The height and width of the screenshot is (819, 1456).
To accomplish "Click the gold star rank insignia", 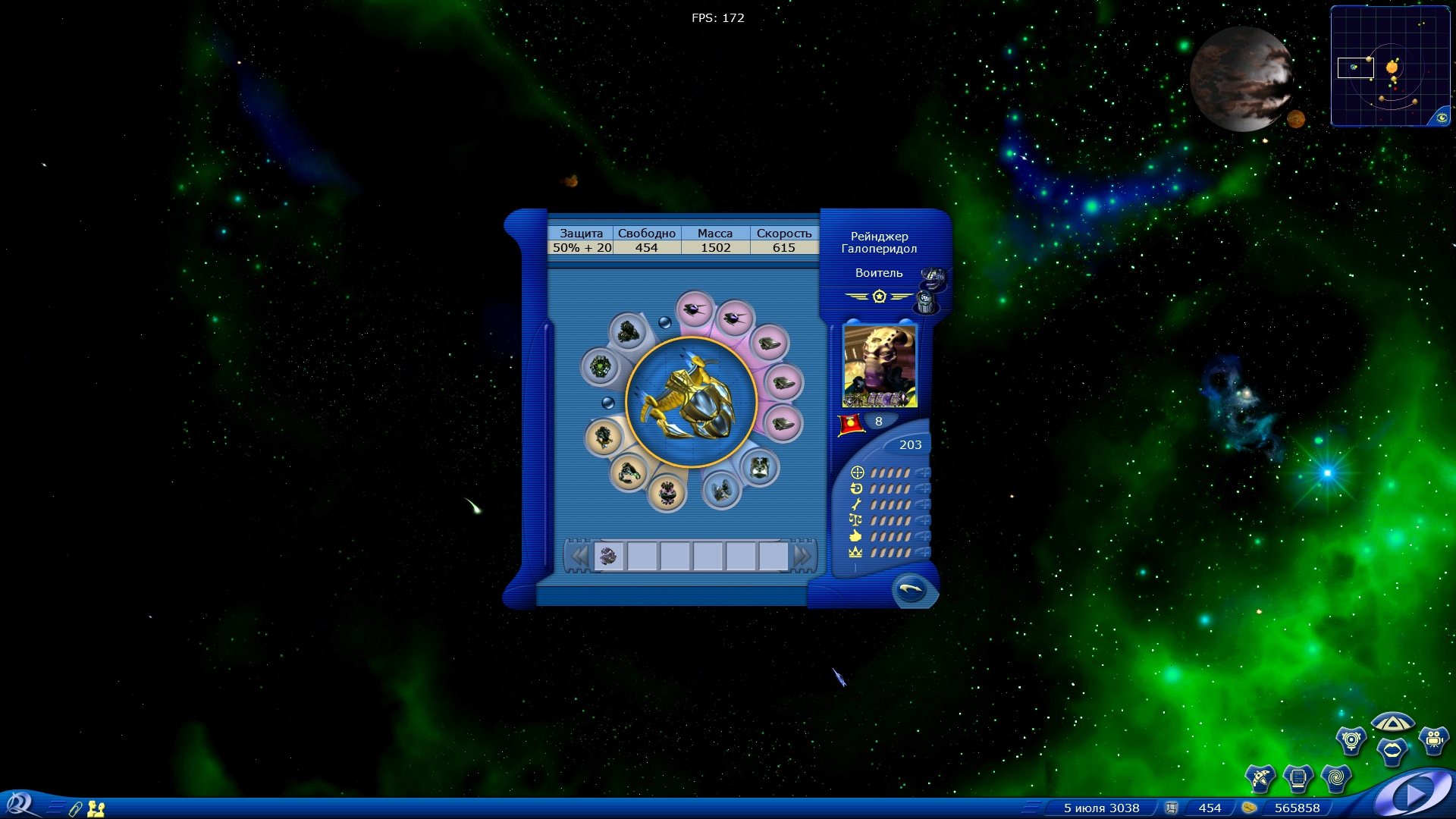I will click(x=879, y=297).
